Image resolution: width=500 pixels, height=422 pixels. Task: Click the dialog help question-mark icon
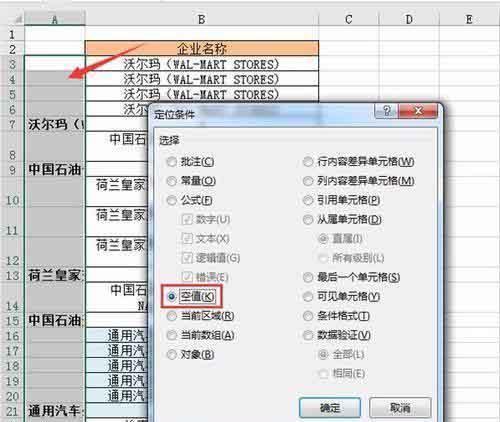[x=386, y=111]
